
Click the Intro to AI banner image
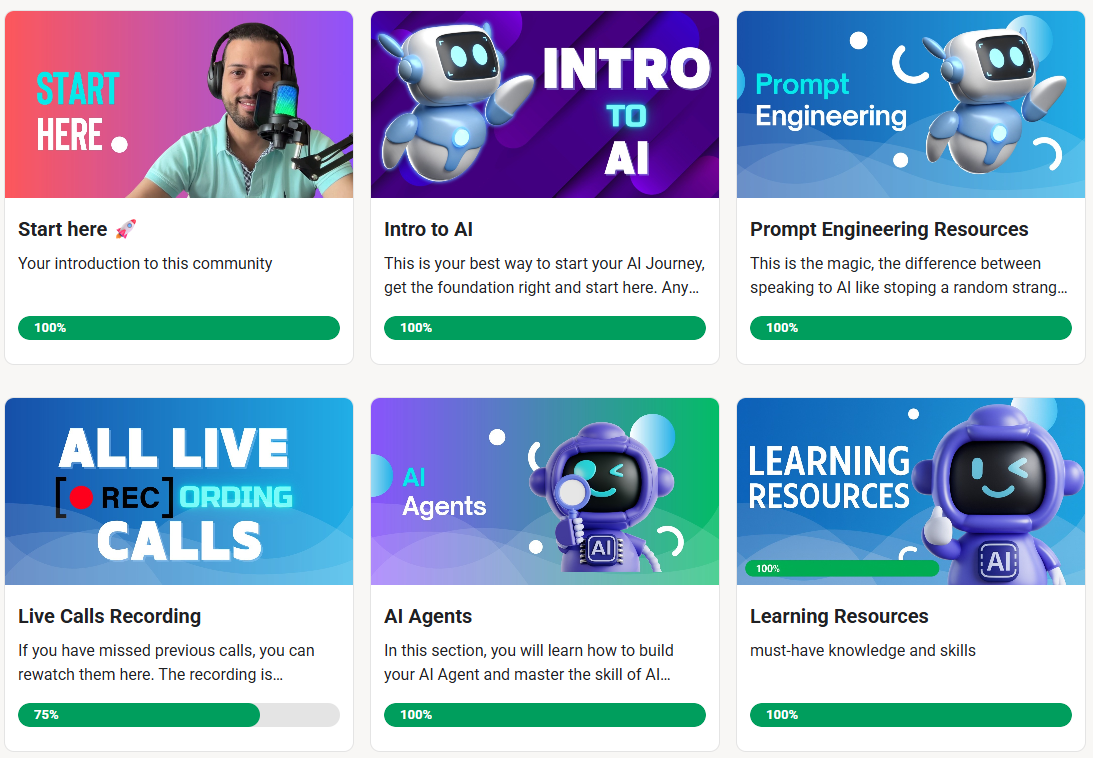pos(544,104)
